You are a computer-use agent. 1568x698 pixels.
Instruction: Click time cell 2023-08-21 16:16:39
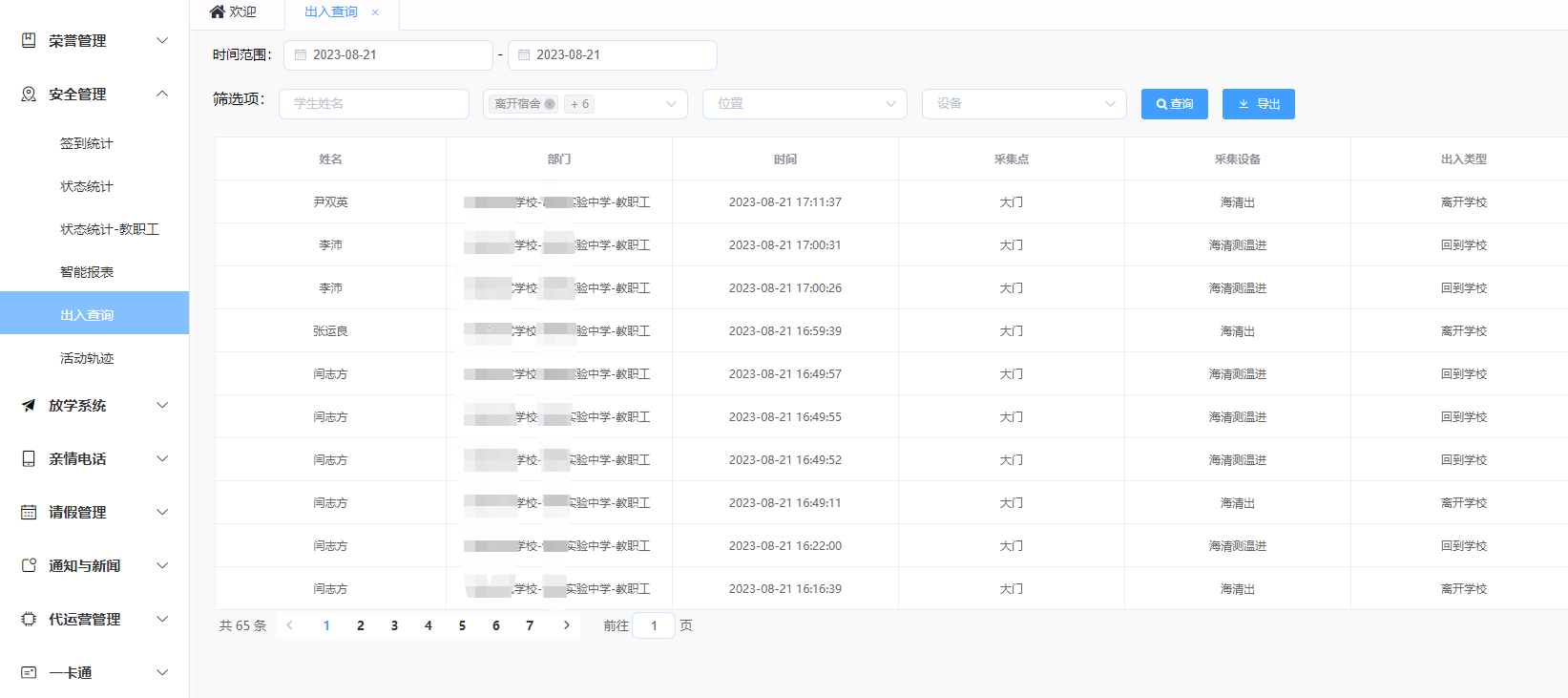(x=785, y=589)
